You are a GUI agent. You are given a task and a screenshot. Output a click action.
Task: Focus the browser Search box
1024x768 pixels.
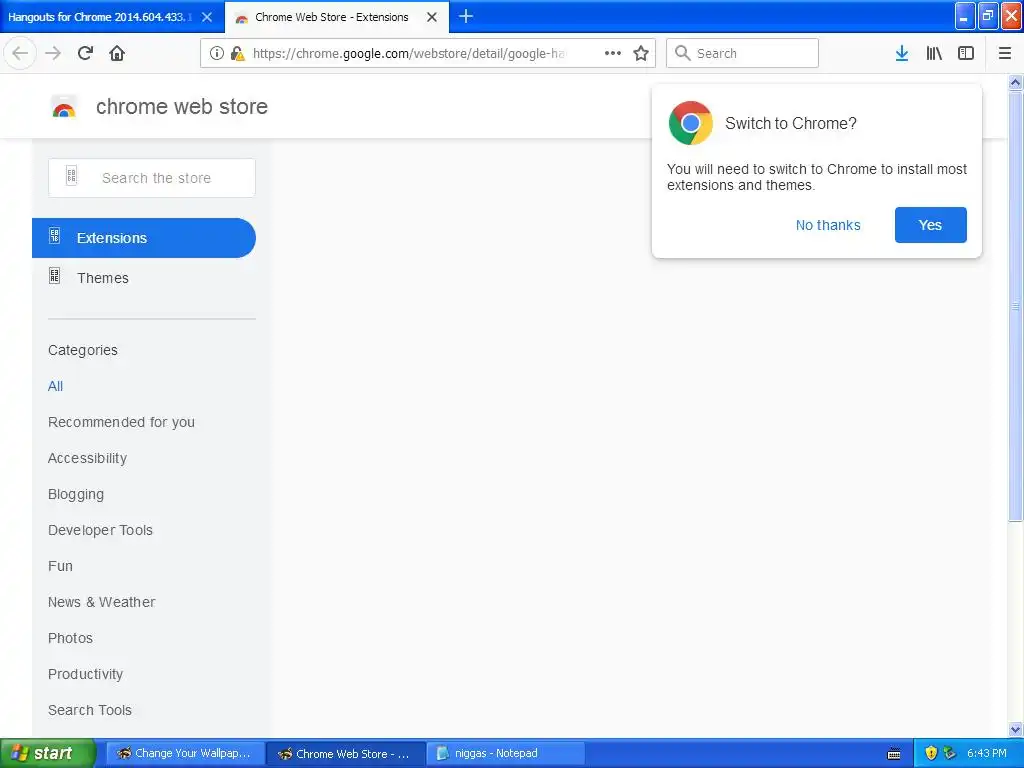(x=742, y=53)
